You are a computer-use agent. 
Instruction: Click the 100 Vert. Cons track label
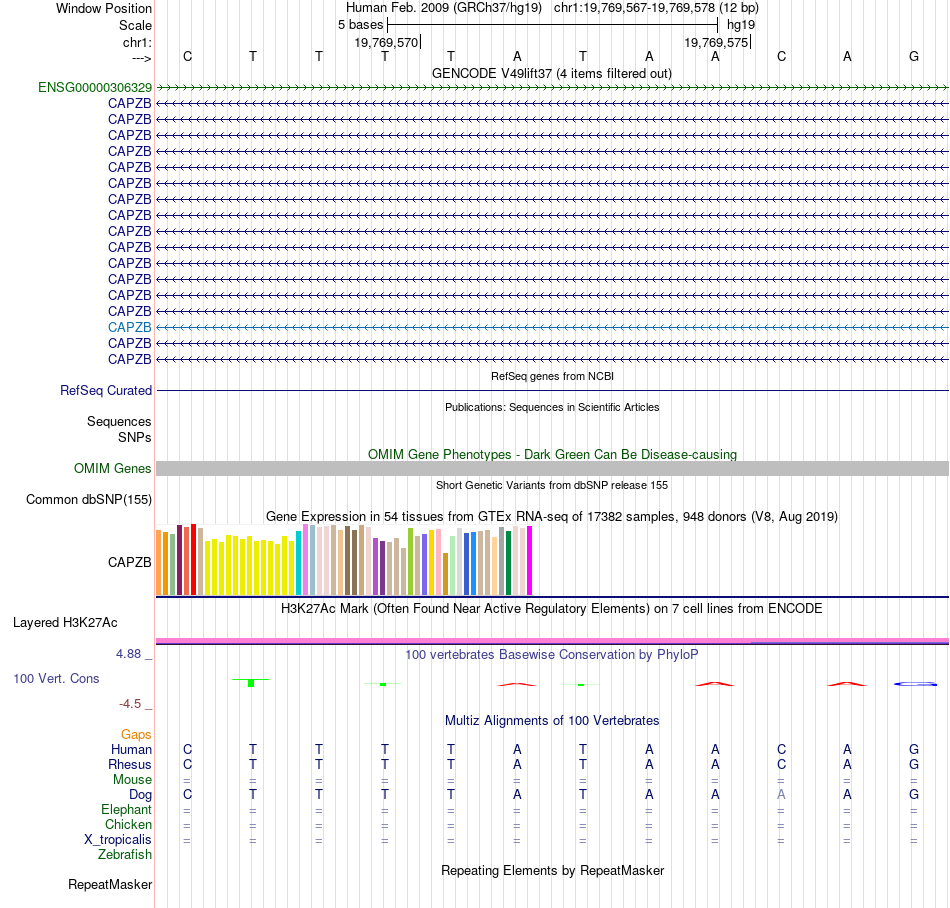pyautogui.click(x=56, y=678)
